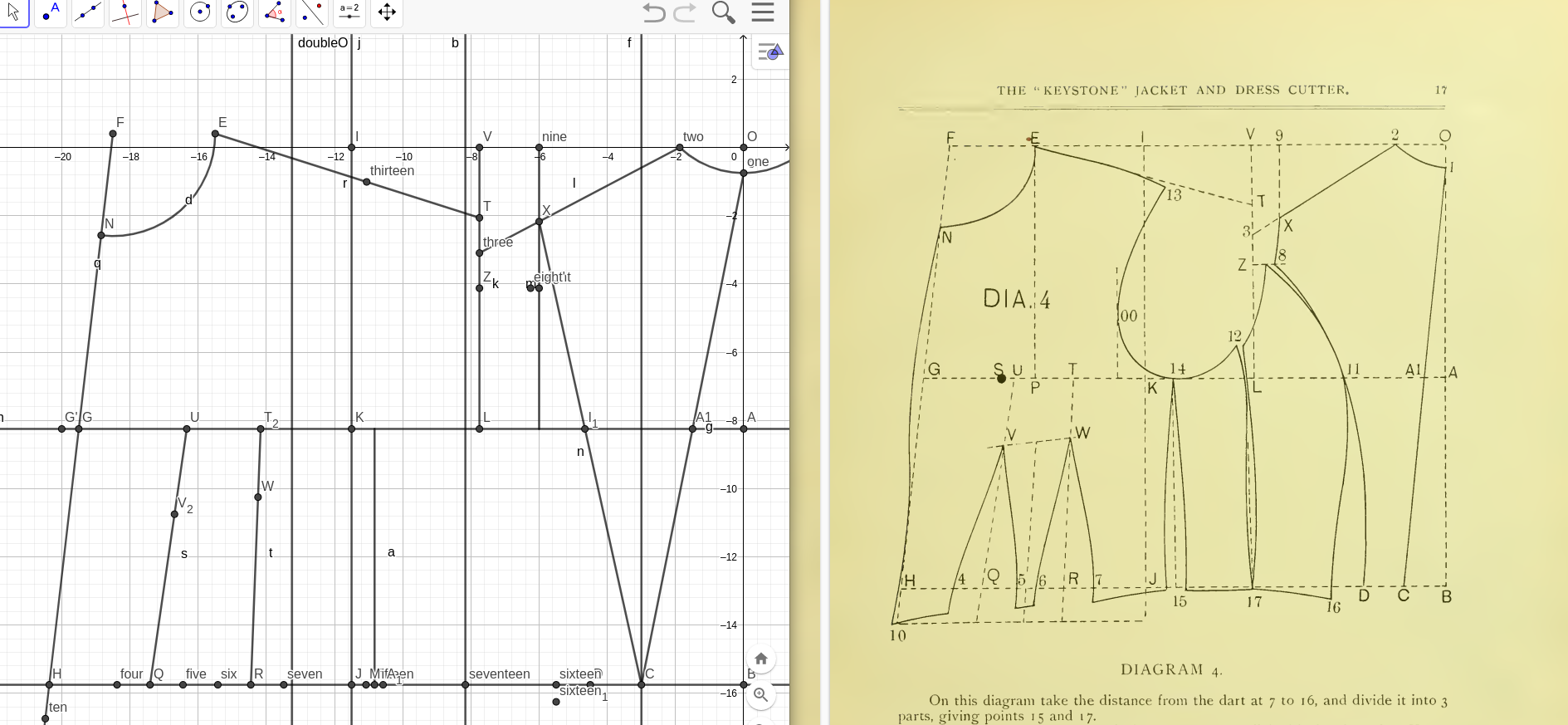Select Reflect about Line tool
1568x725 pixels.
pyautogui.click(x=312, y=12)
